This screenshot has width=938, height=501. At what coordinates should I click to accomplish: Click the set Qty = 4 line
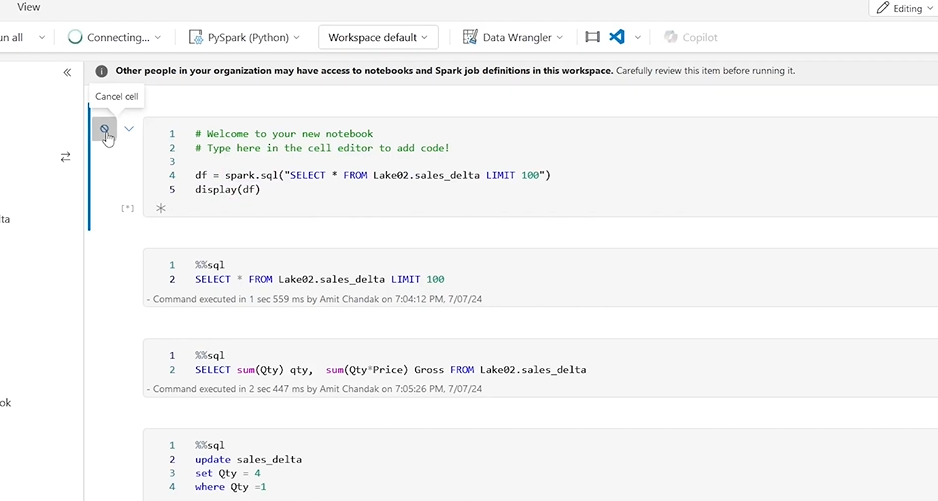[227, 473]
